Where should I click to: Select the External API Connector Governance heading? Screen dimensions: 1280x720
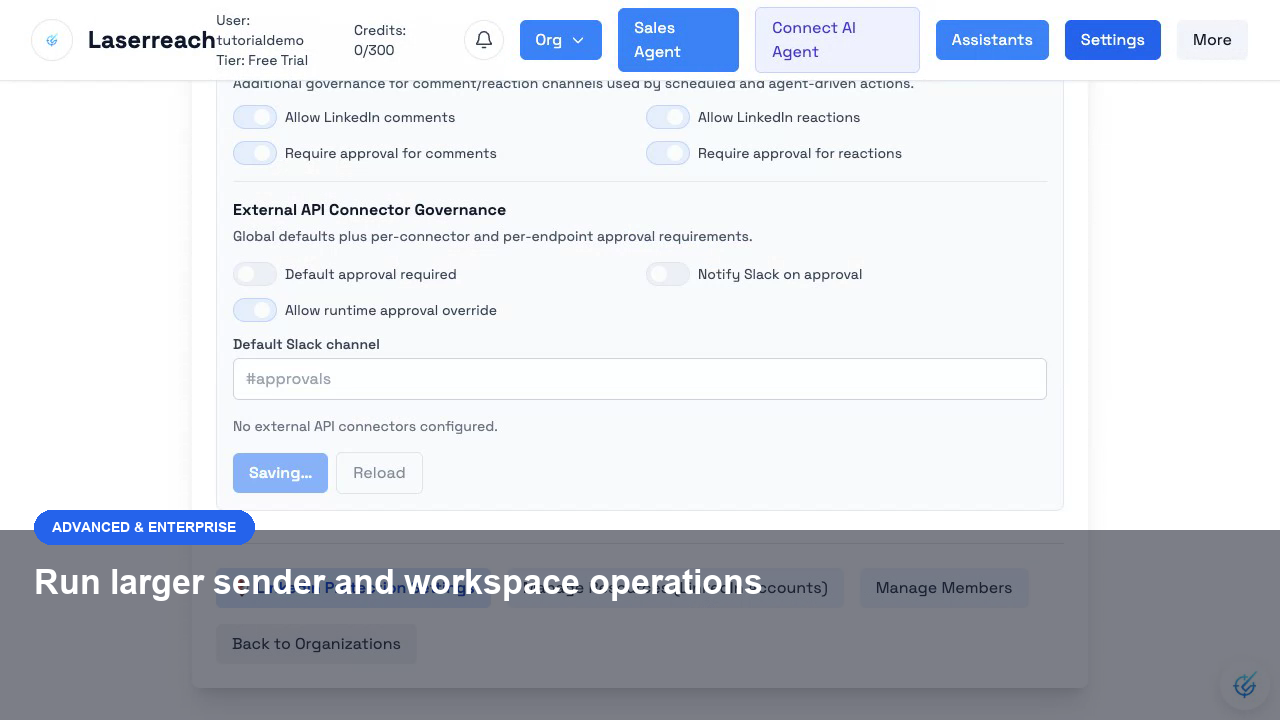click(369, 210)
